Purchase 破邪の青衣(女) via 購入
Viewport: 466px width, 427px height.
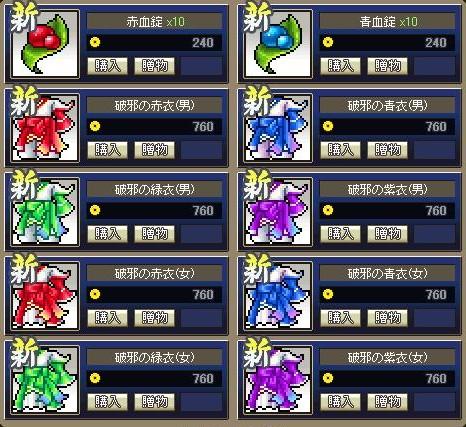pos(340,318)
